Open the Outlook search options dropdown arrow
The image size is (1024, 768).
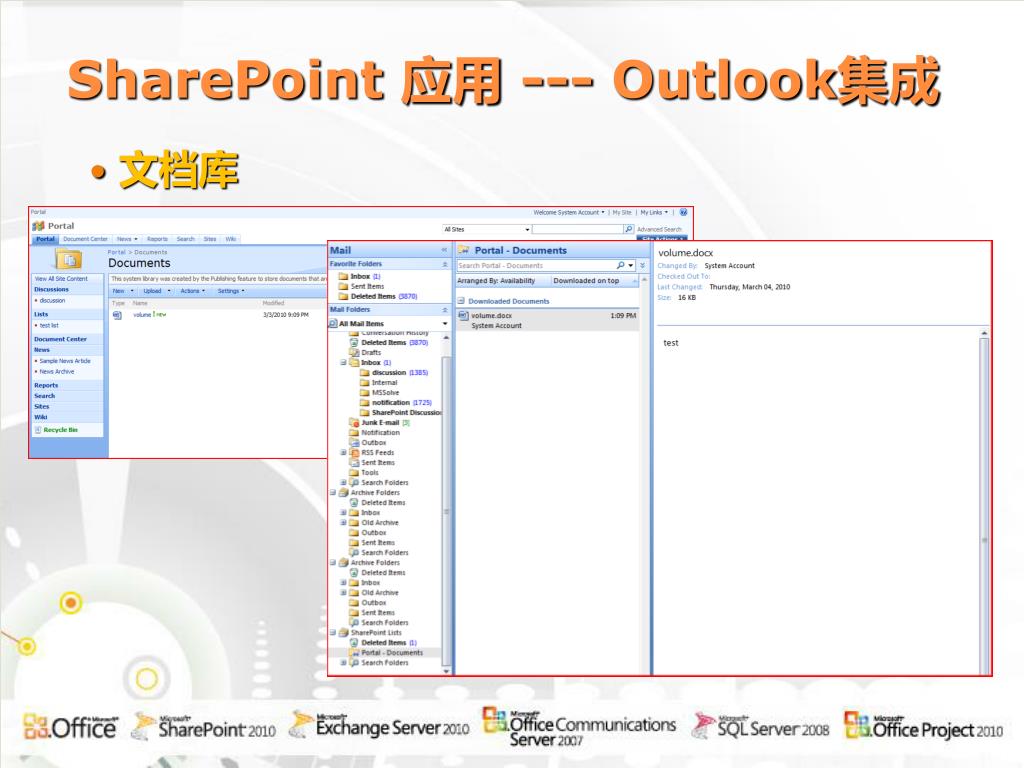click(631, 266)
